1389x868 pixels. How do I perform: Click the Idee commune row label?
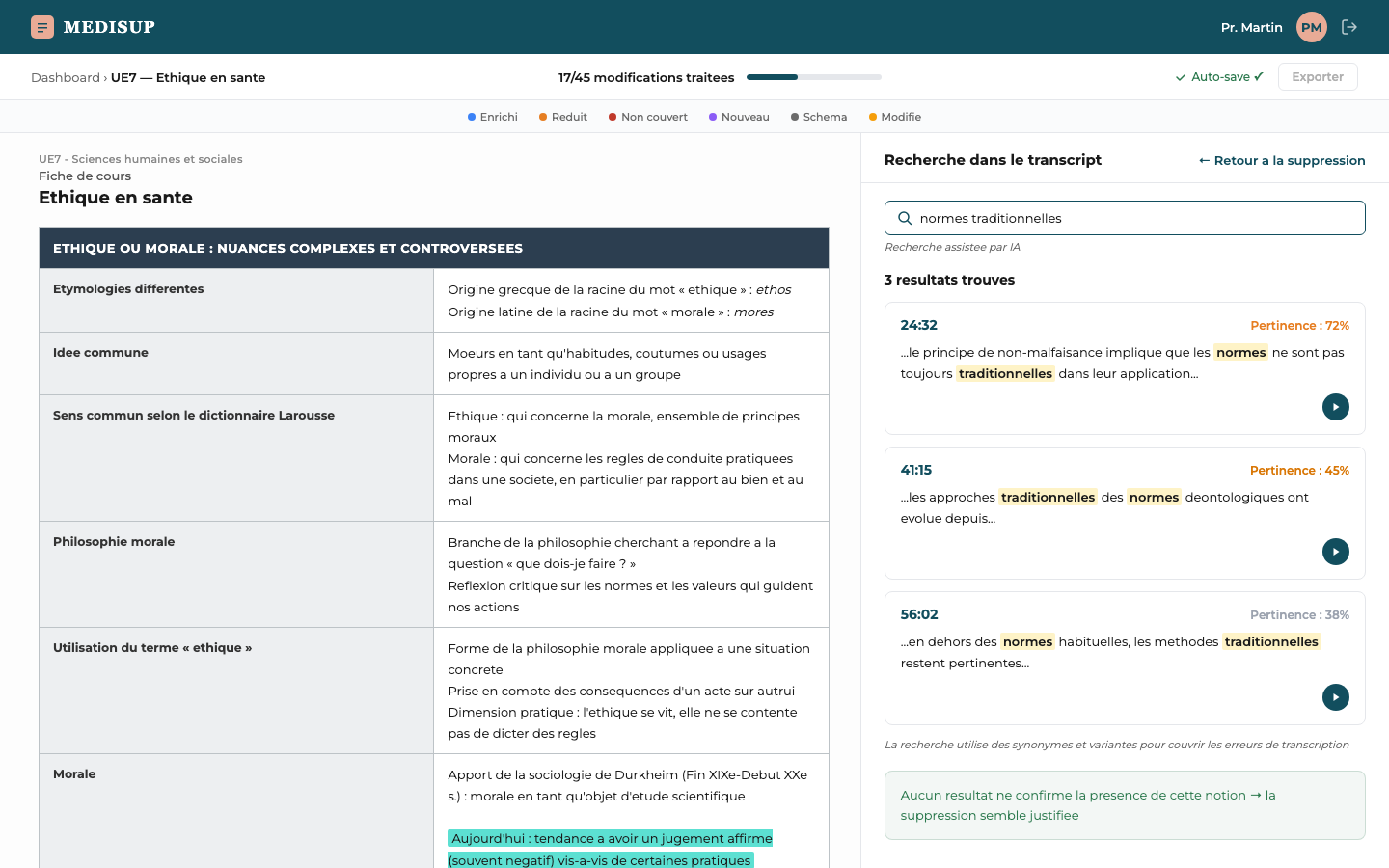[100, 352]
